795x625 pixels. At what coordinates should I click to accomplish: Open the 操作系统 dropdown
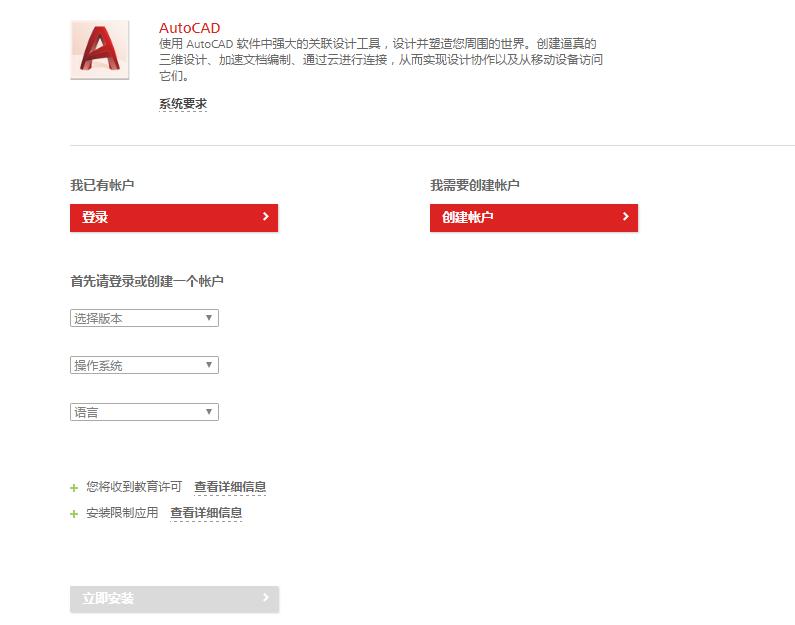click(144, 365)
